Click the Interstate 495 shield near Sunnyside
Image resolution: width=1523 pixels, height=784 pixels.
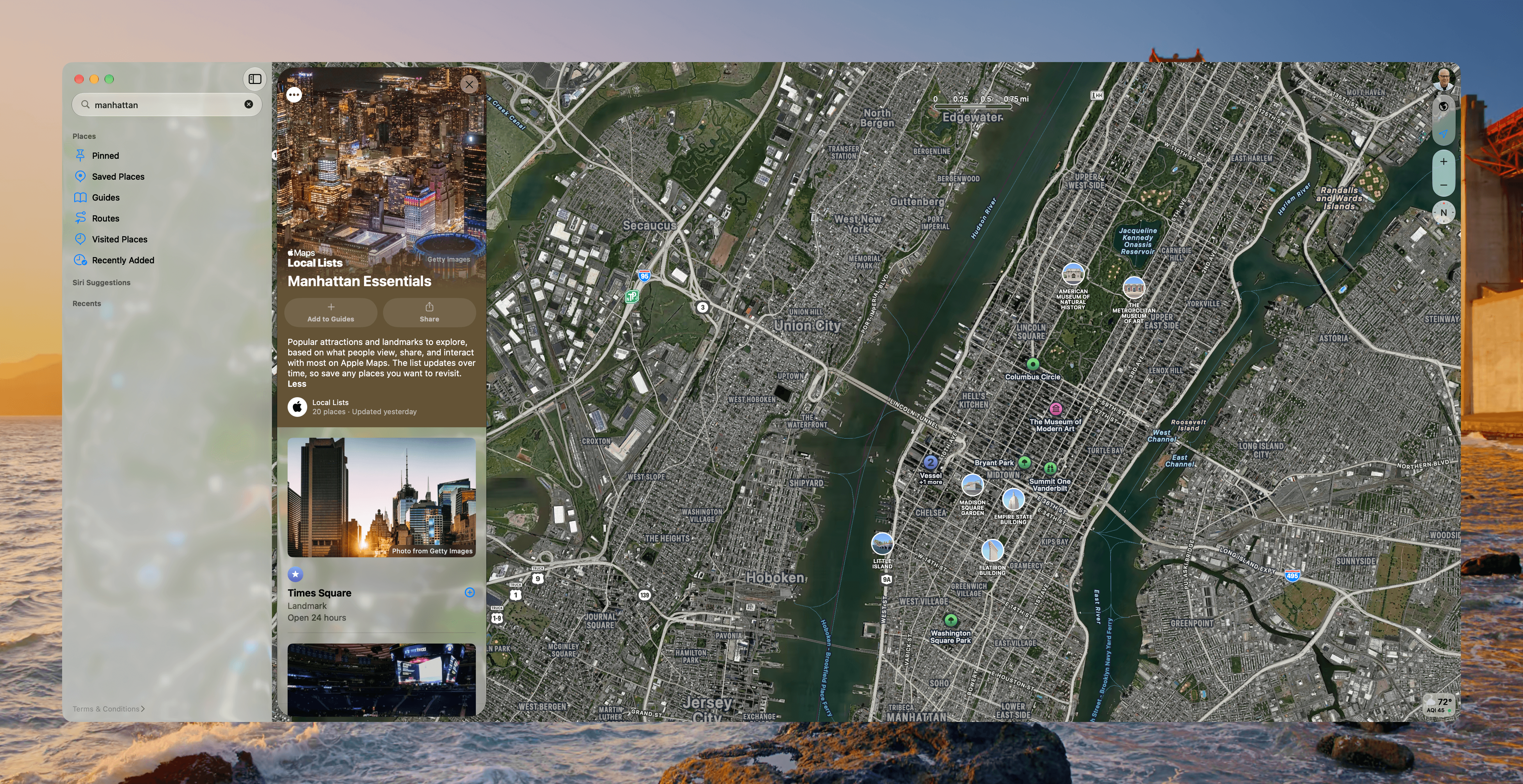(x=1292, y=576)
